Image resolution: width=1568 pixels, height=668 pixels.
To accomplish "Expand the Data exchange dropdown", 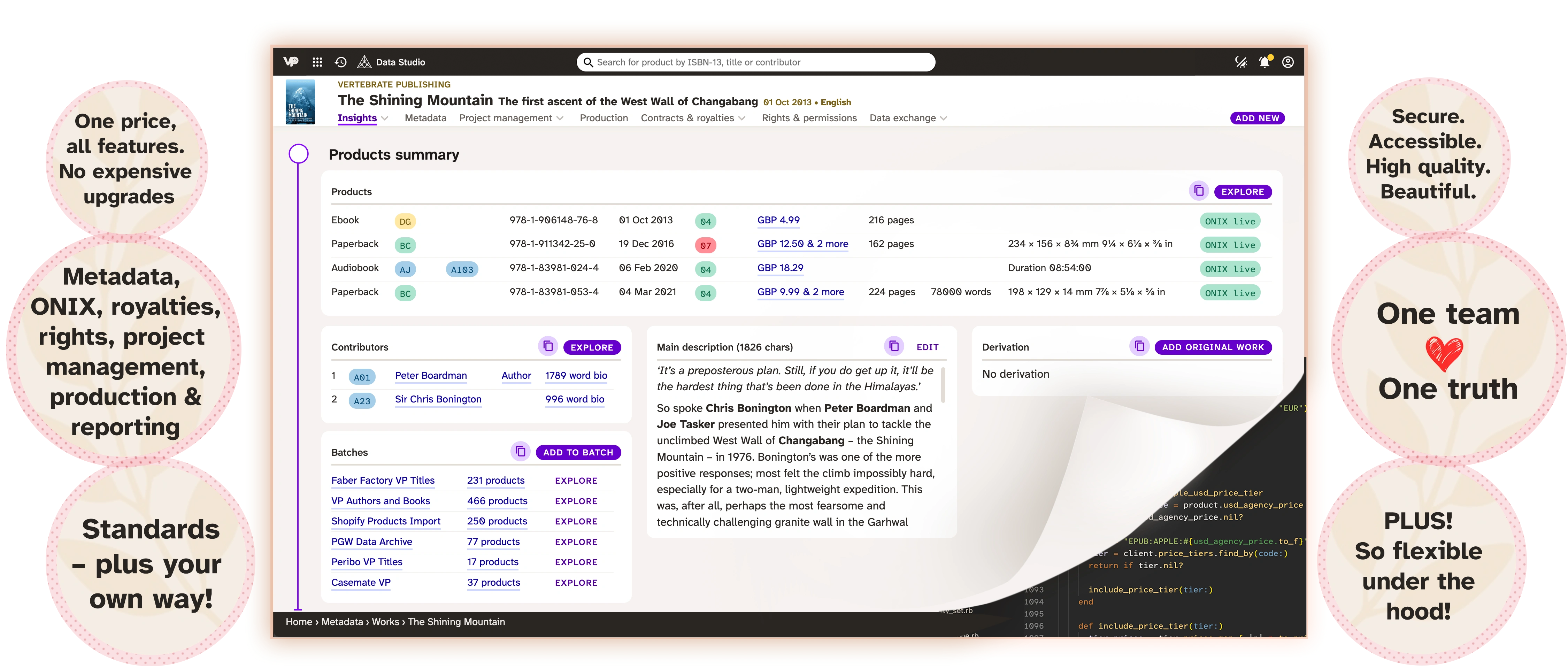I will (944, 118).
